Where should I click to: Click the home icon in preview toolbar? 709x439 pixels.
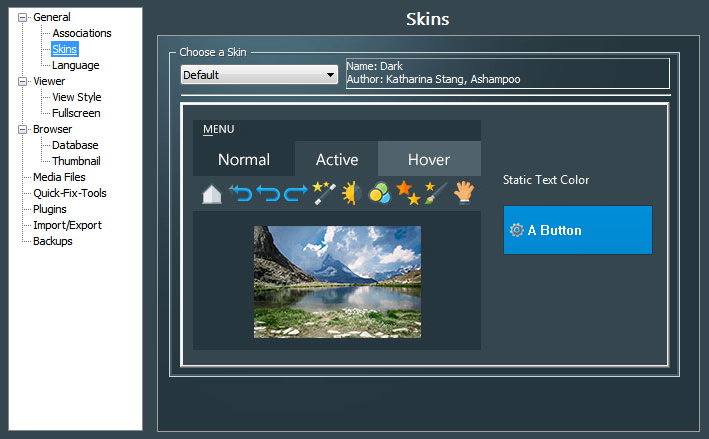[210, 193]
